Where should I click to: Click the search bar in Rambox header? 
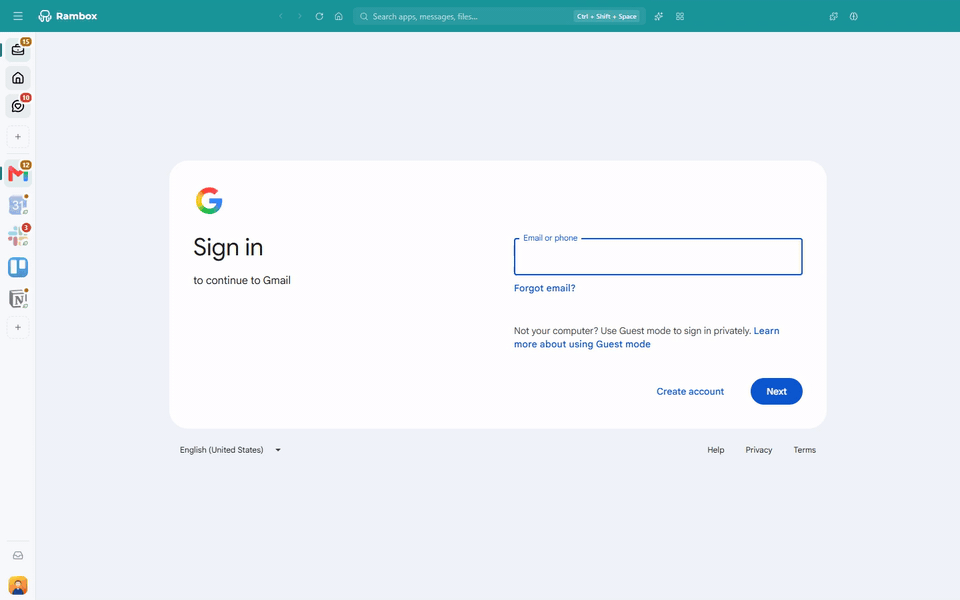(x=499, y=17)
